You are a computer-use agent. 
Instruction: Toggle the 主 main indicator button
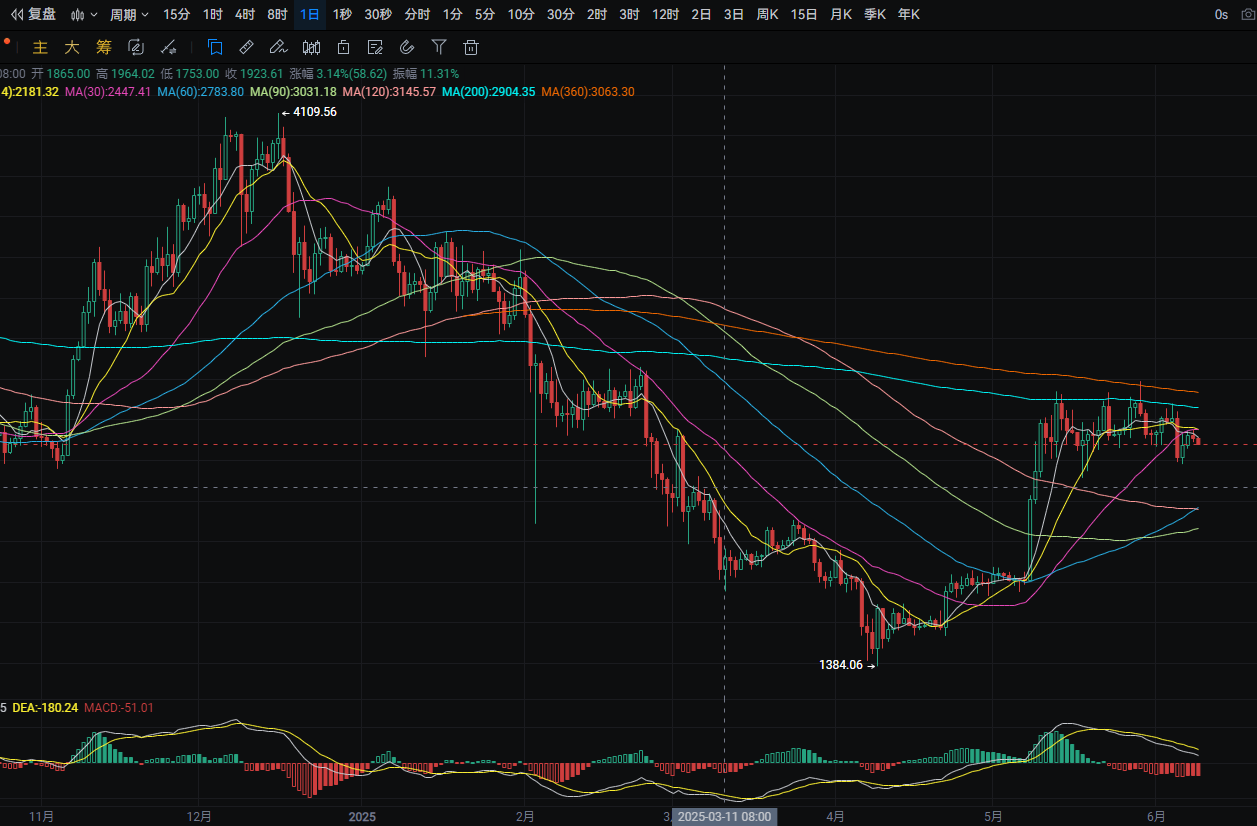point(40,47)
